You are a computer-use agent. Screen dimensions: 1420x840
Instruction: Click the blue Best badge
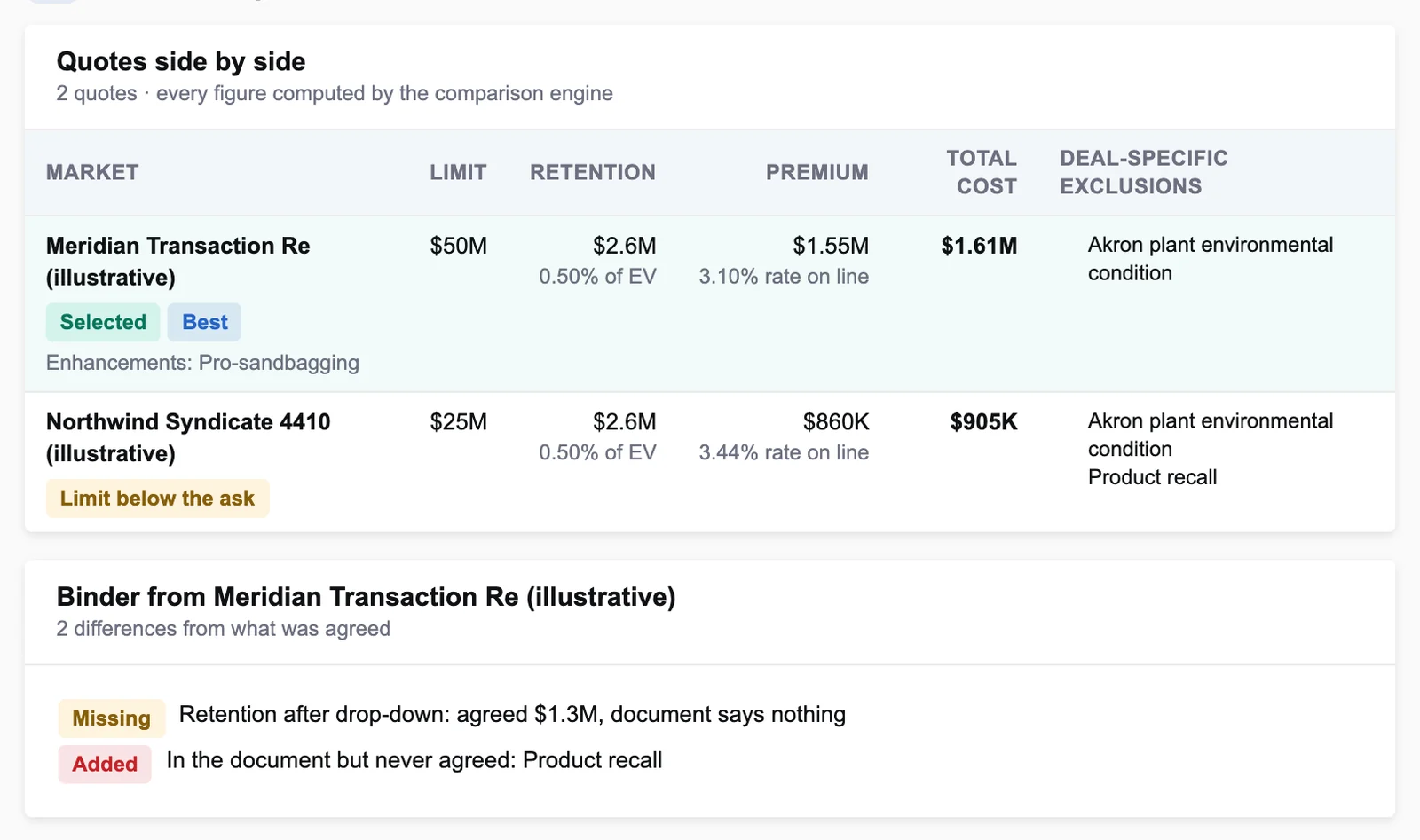(205, 322)
